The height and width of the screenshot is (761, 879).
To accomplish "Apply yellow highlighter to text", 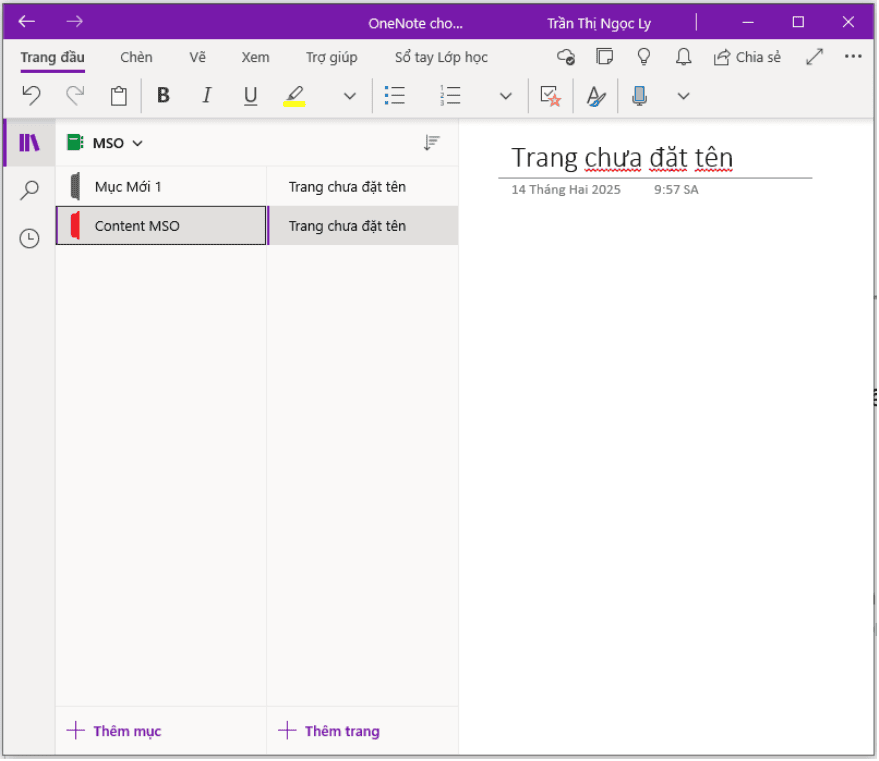I will point(294,96).
